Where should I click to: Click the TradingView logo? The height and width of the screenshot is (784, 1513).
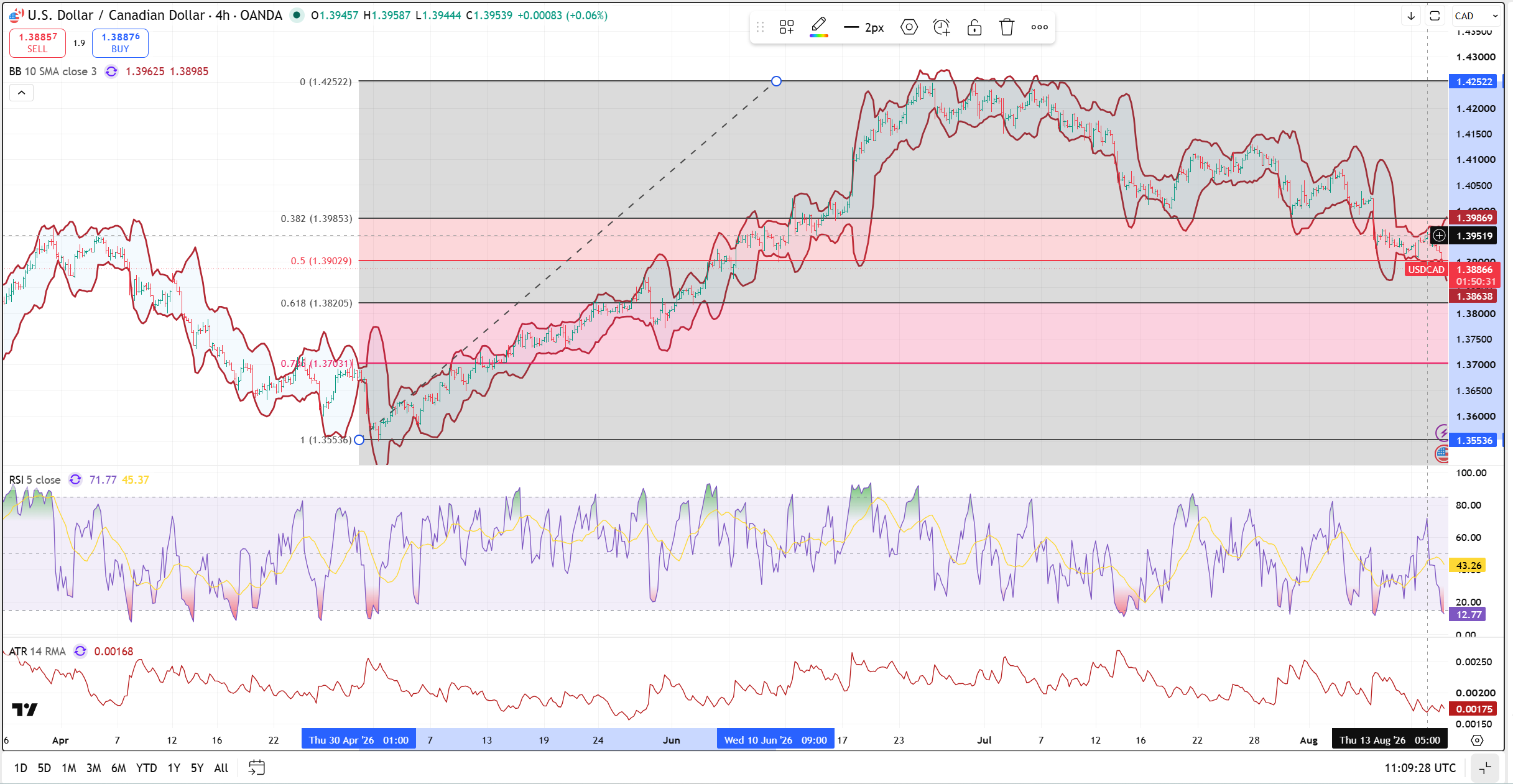pyautogui.click(x=25, y=709)
